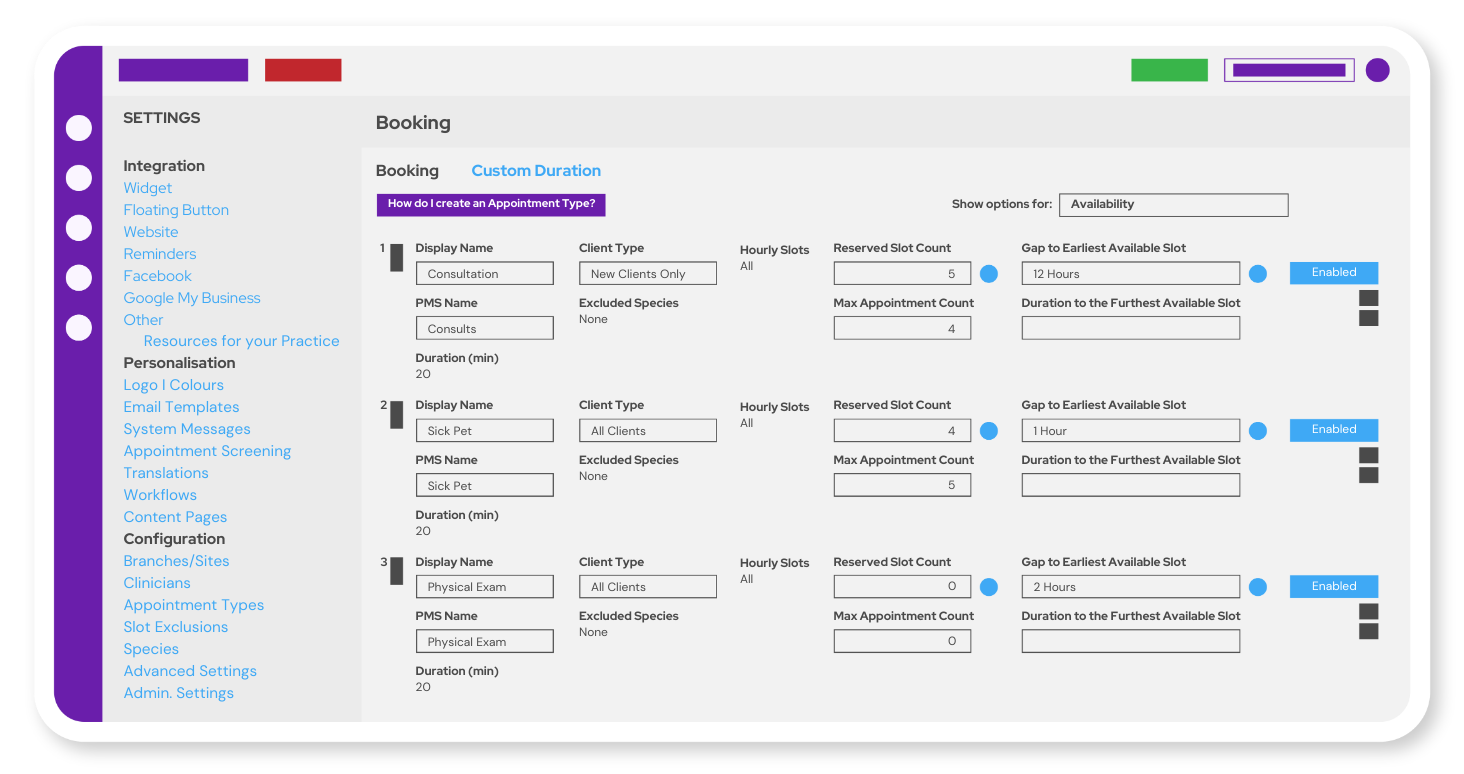Screen dimensions: 1464x774
Task: Toggle the Enabled button for Consultation
Action: click(1333, 273)
